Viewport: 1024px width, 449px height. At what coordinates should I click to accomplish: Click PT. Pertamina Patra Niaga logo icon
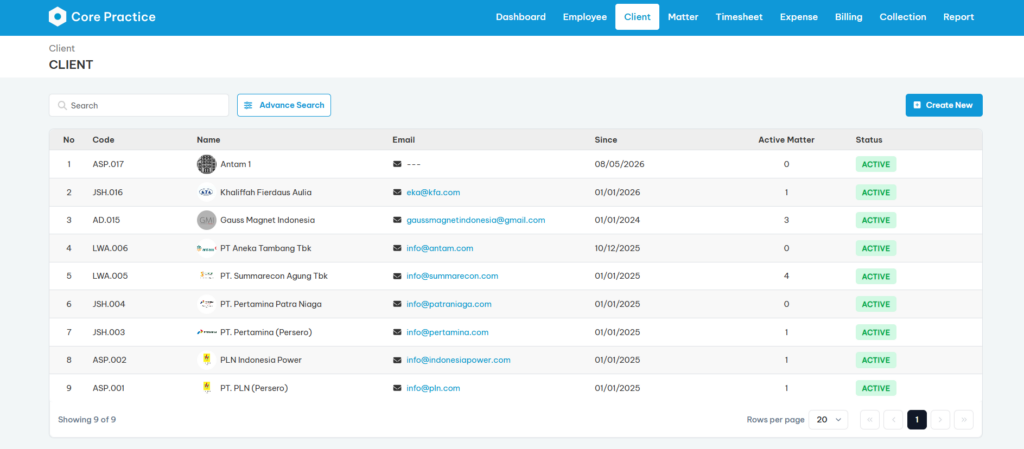206,304
